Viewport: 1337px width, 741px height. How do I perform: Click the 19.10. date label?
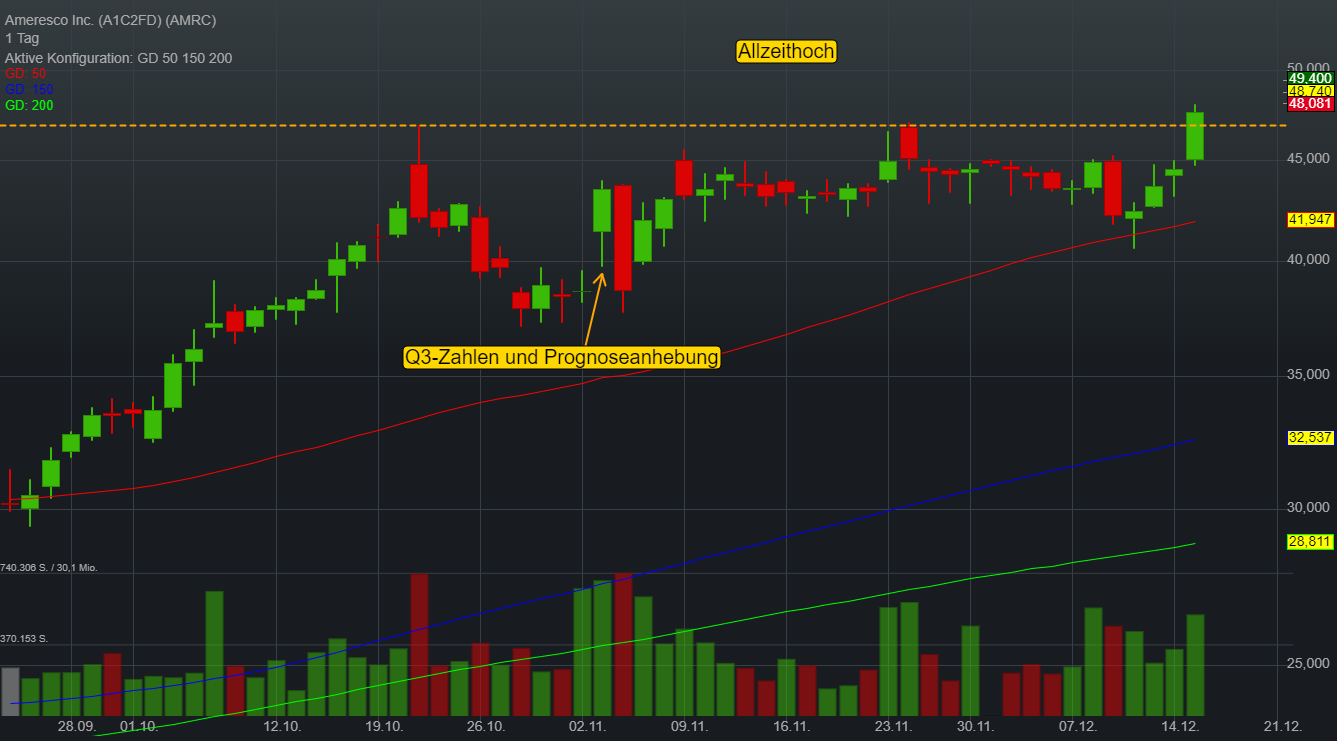click(384, 726)
